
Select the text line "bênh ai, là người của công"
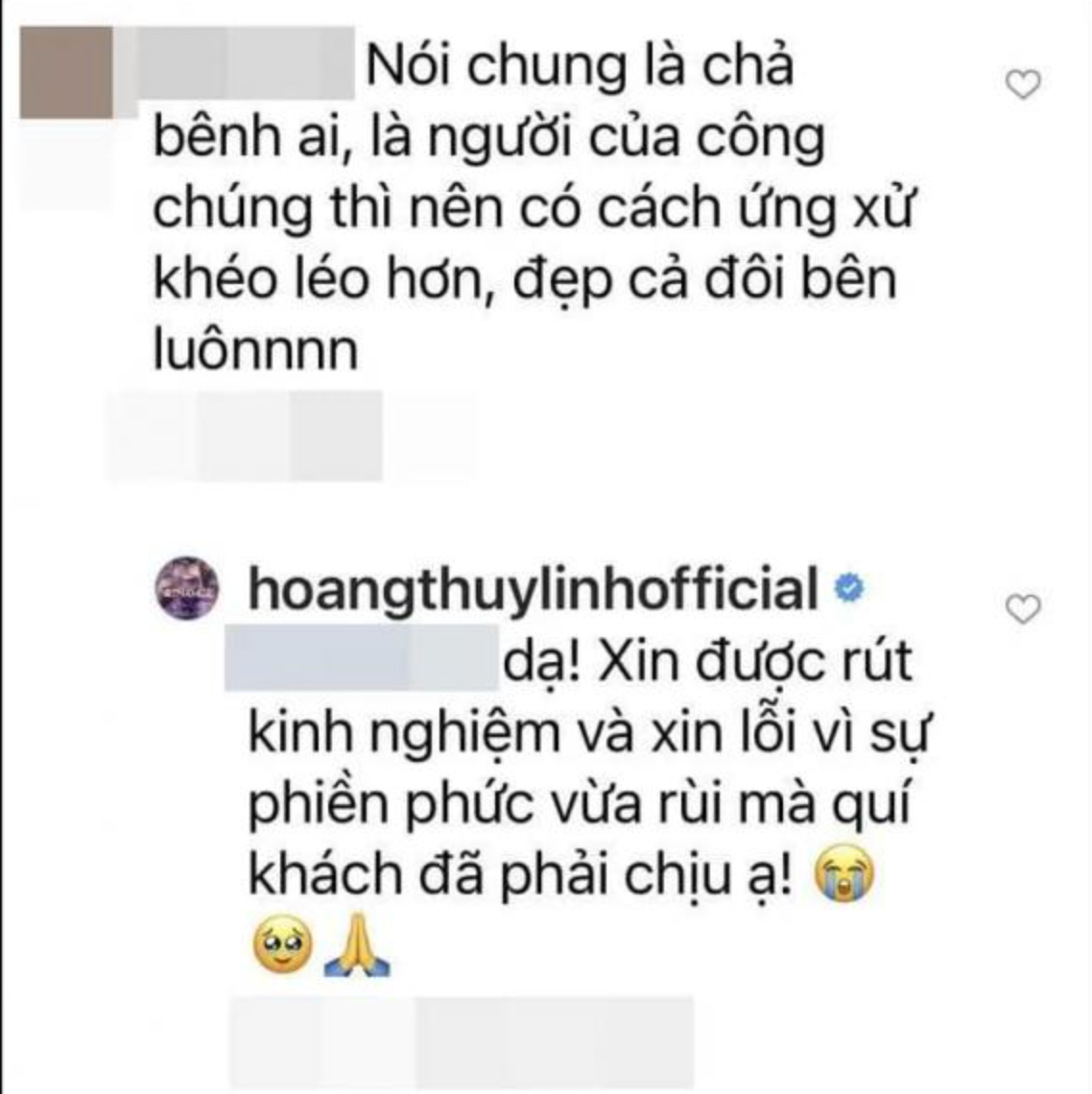click(489, 138)
